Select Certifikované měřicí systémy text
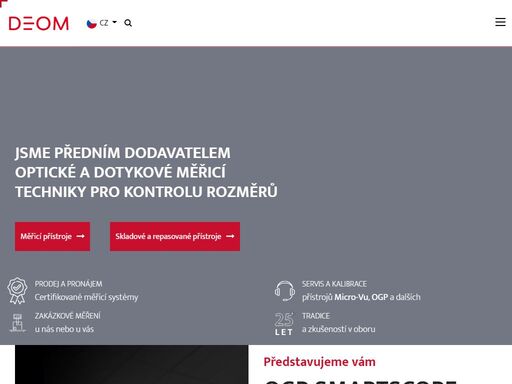This screenshot has height=384, width=512. click(x=86, y=297)
